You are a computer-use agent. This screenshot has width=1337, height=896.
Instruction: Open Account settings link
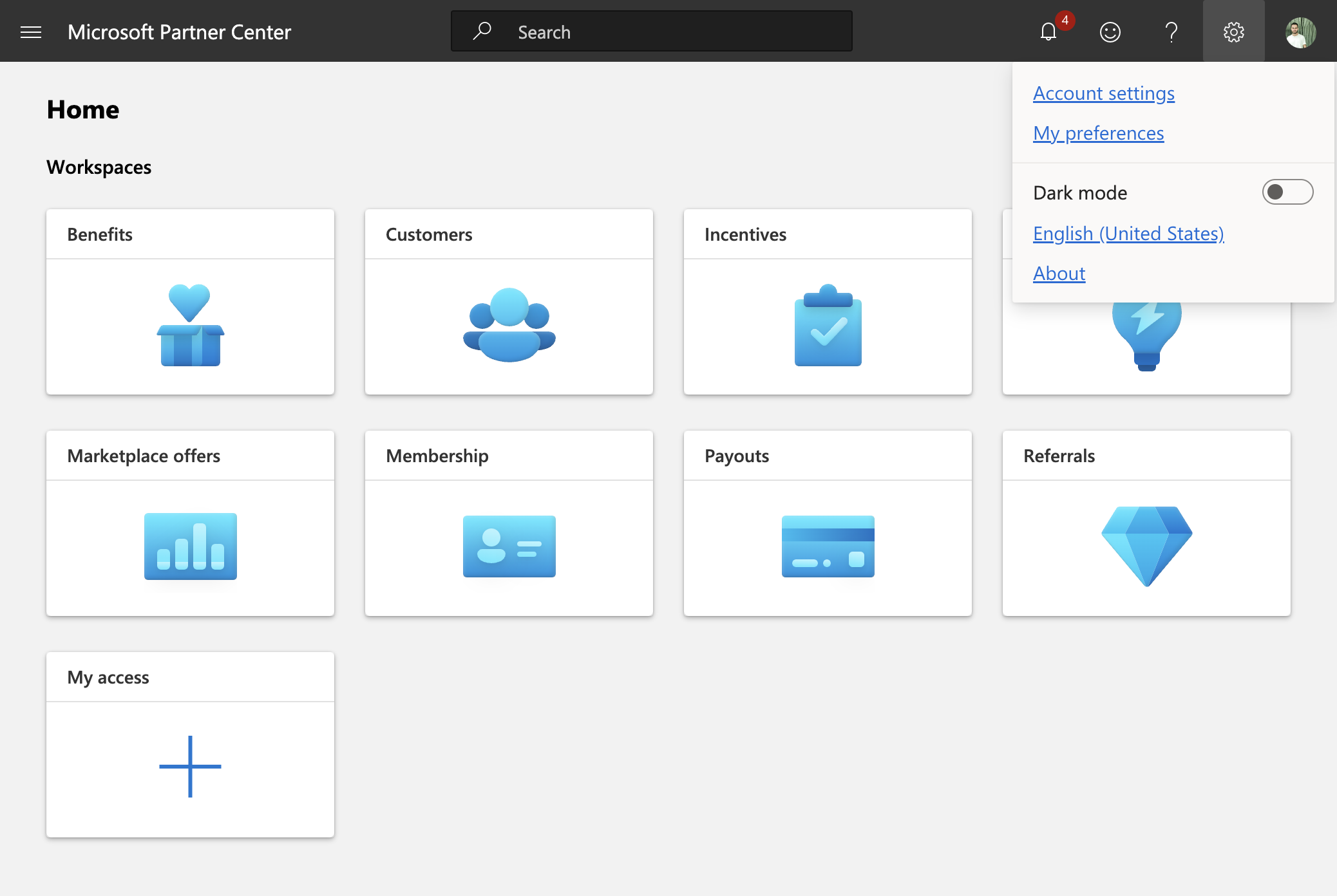(x=1104, y=93)
